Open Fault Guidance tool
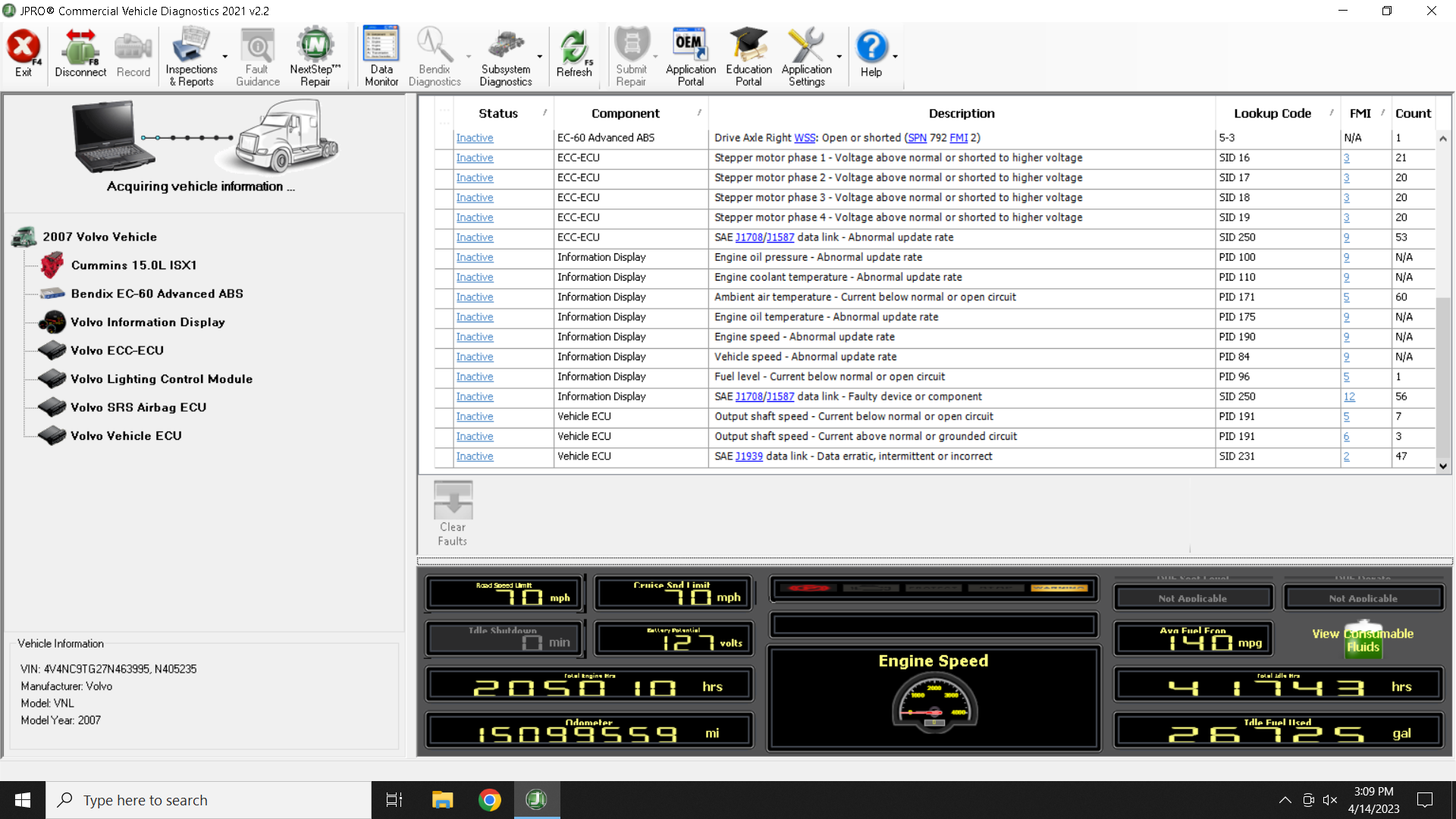1456x819 pixels. click(x=258, y=56)
